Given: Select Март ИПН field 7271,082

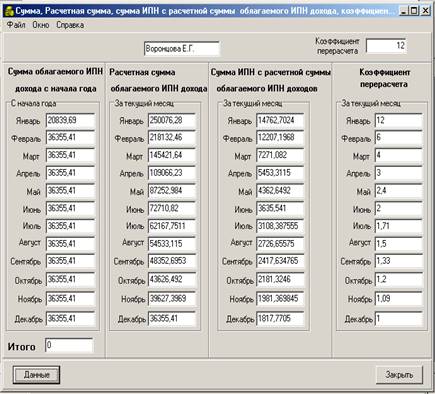Looking at the screenshot, I should 280,155.
